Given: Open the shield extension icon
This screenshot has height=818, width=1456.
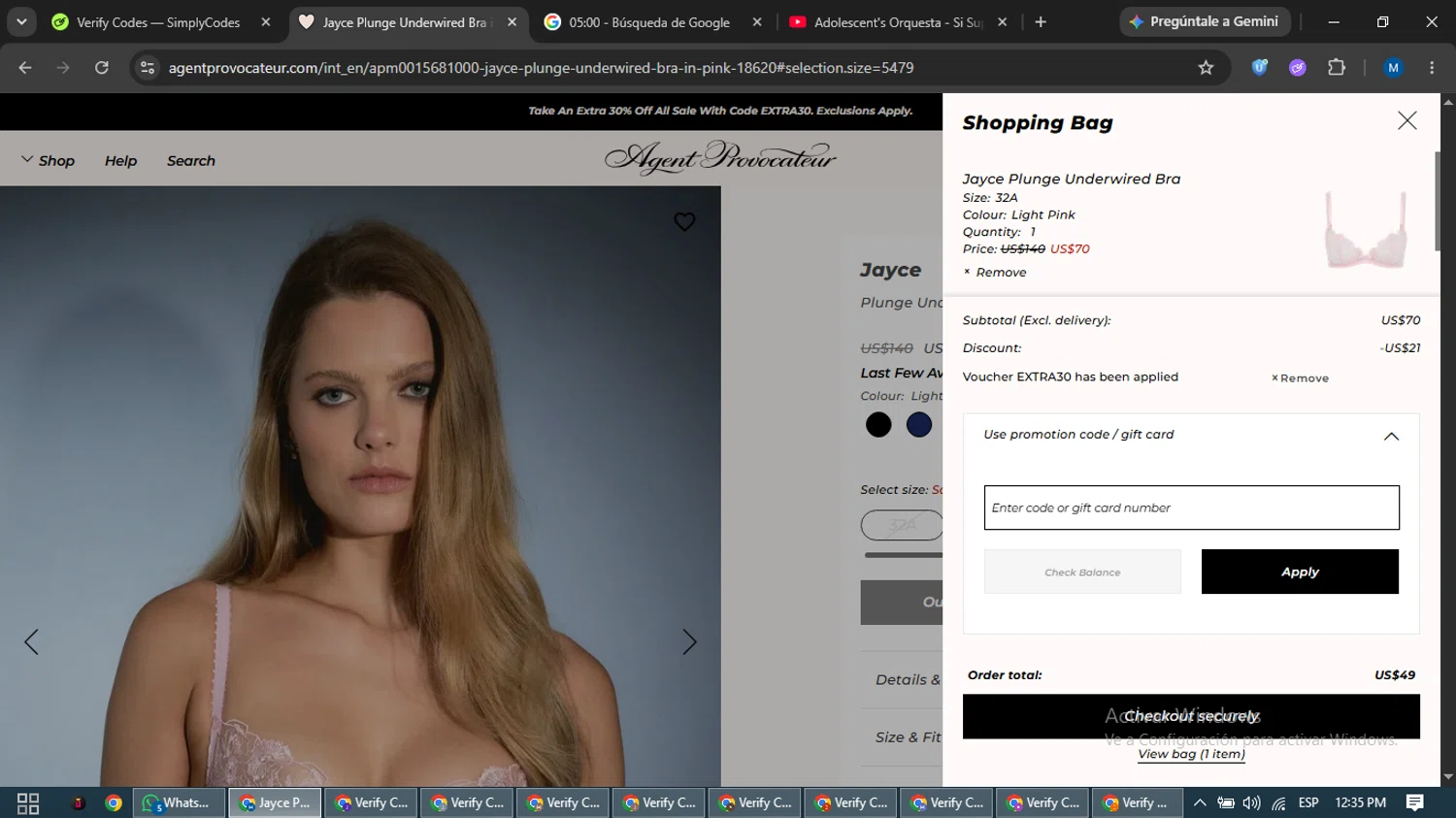Looking at the screenshot, I should [x=1260, y=68].
